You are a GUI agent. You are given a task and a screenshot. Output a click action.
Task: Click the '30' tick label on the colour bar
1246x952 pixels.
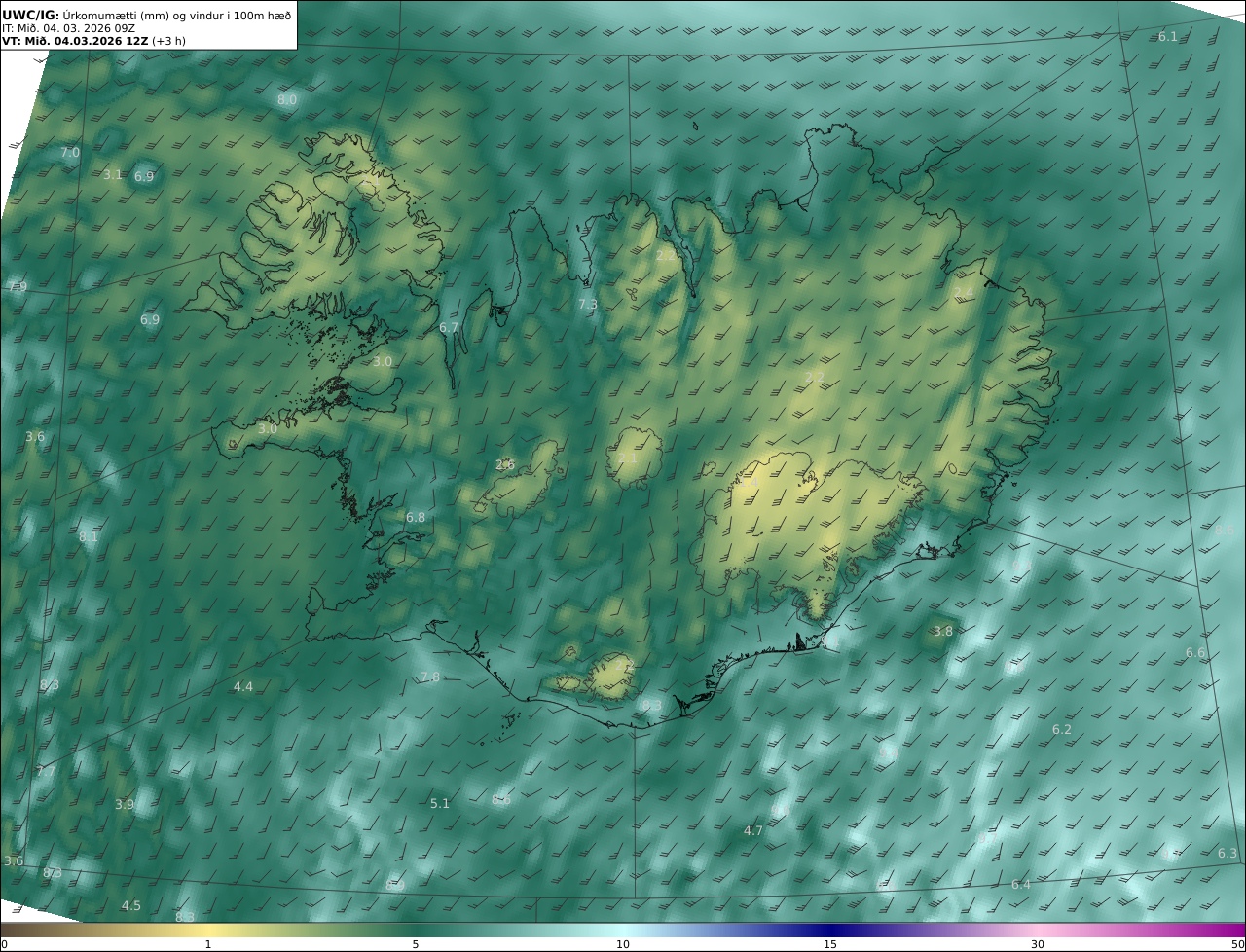coord(1038,944)
